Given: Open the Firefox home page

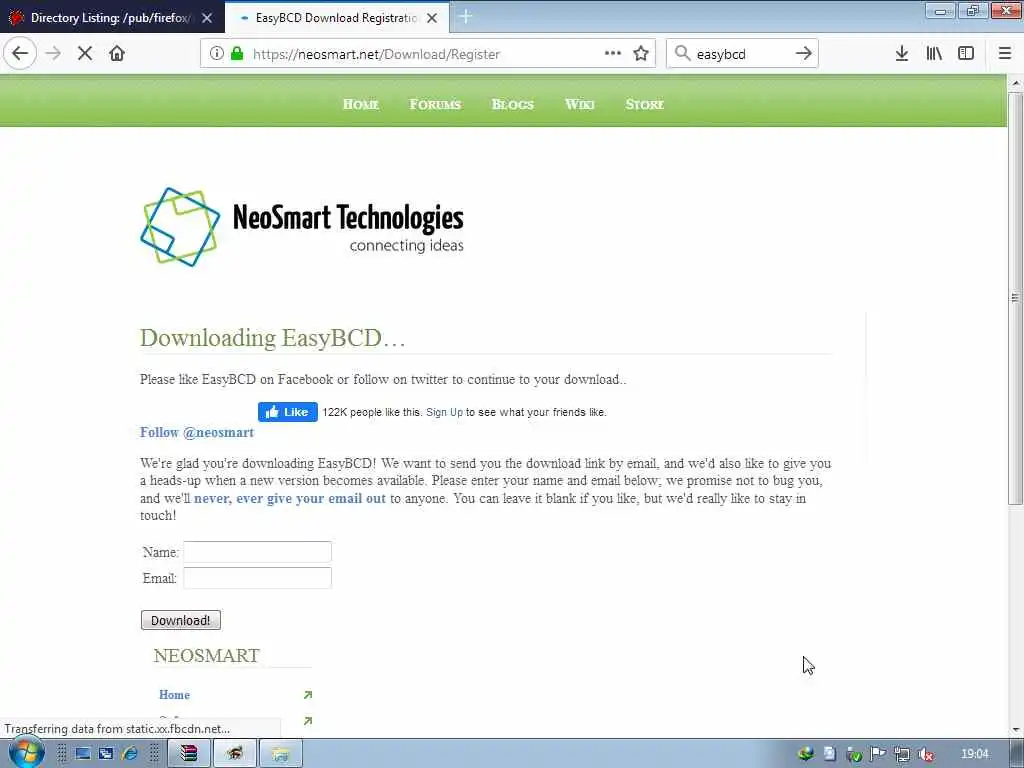Looking at the screenshot, I should (117, 54).
